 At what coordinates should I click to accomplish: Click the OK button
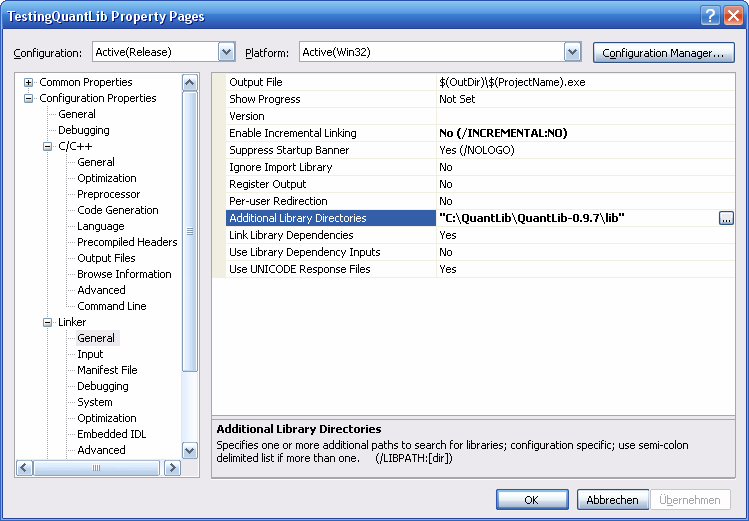pos(532,500)
